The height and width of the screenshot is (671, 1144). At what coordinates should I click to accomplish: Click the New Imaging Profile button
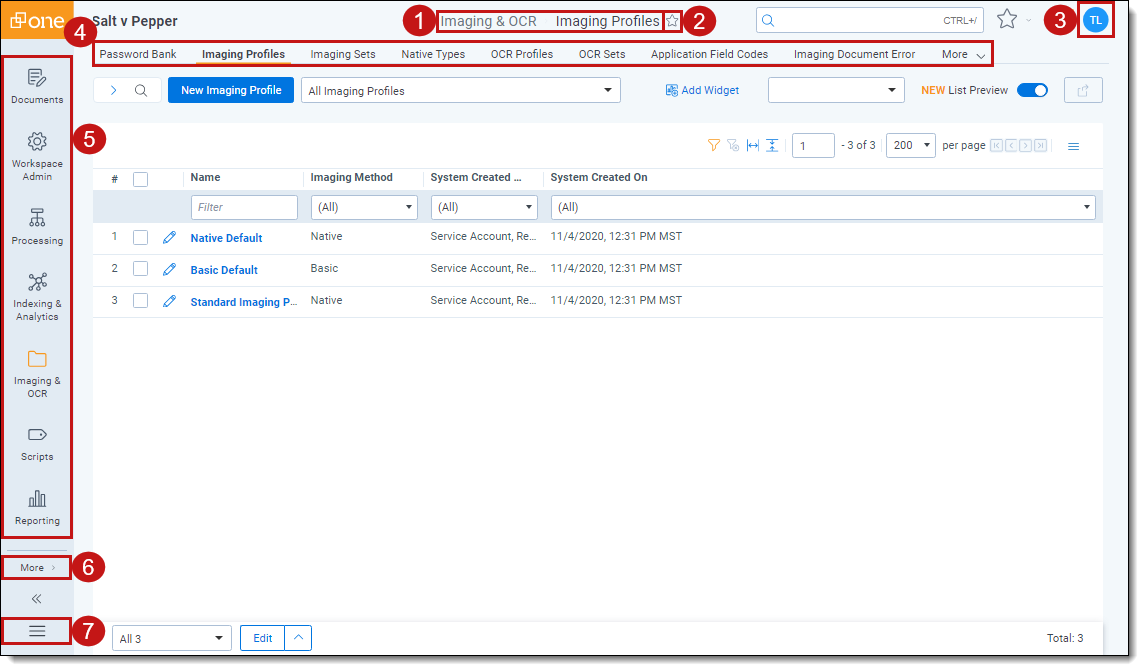pos(231,90)
